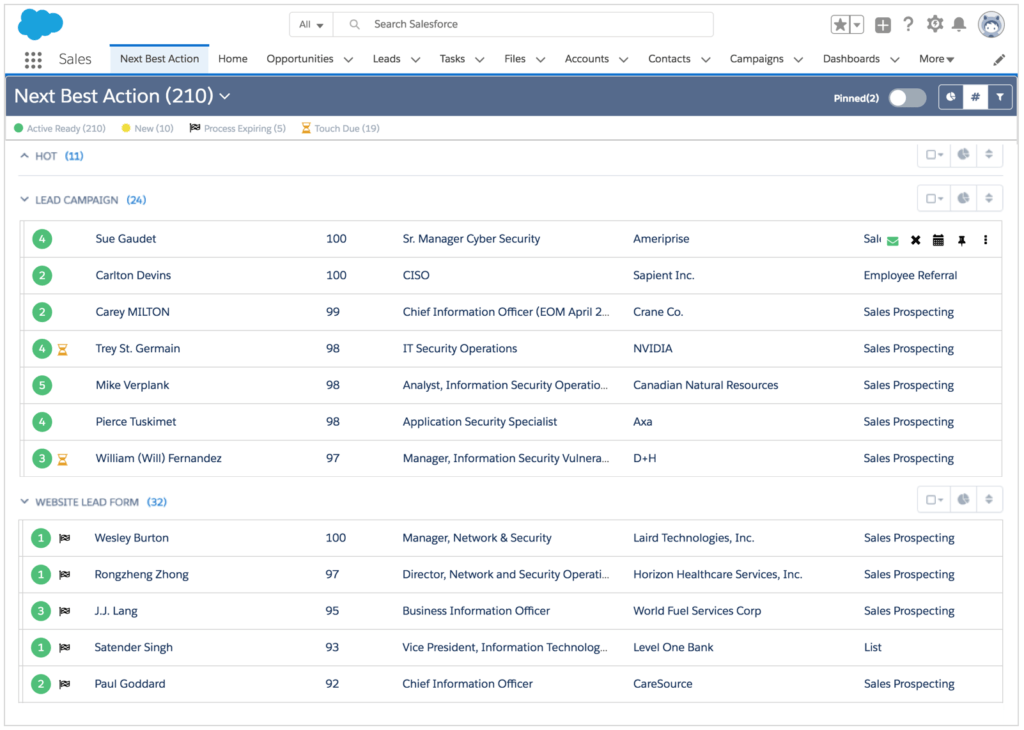Filter by Touch Due (19)
Image resolution: width=1024 pixels, height=730 pixels.
coord(340,129)
